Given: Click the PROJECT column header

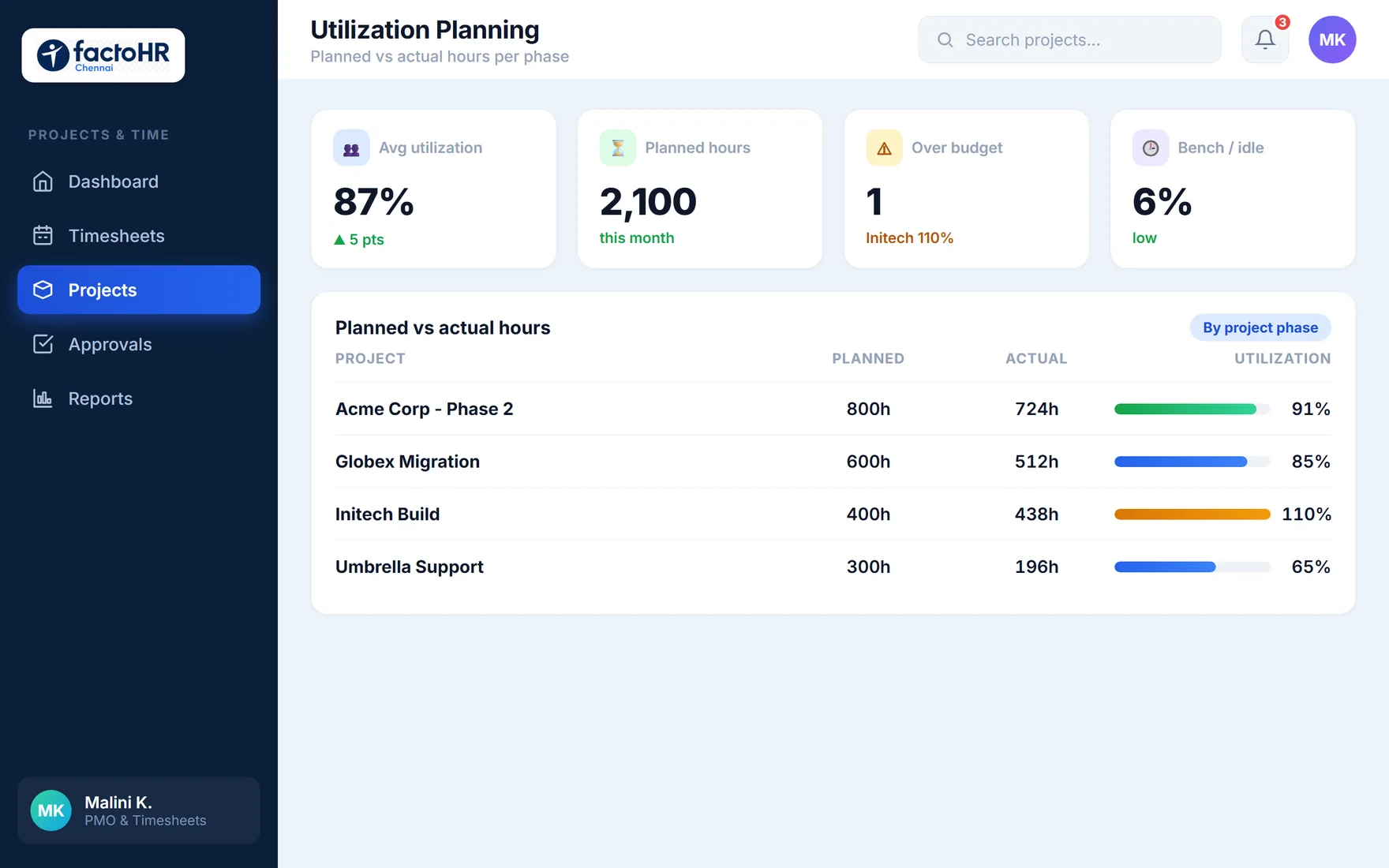Looking at the screenshot, I should [x=370, y=358].
